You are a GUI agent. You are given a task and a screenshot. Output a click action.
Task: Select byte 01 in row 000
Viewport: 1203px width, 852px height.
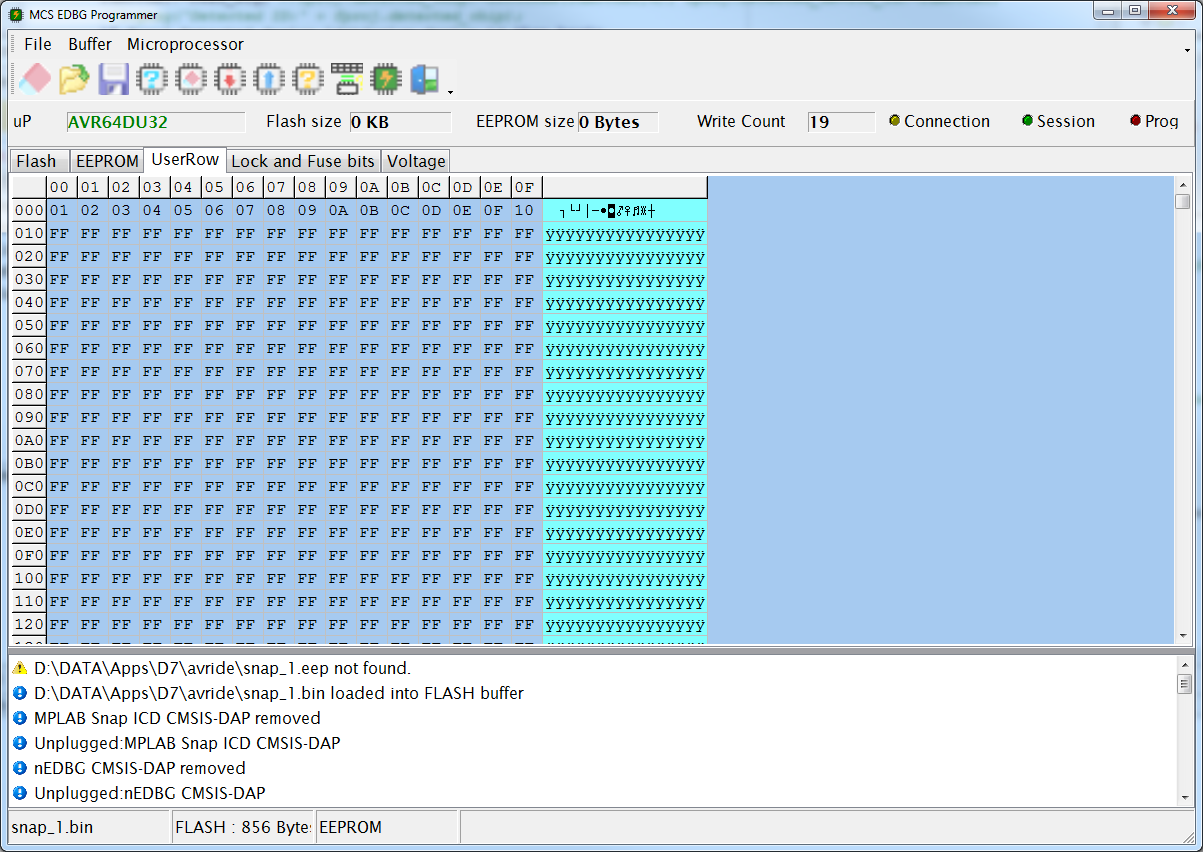point(59,210)
